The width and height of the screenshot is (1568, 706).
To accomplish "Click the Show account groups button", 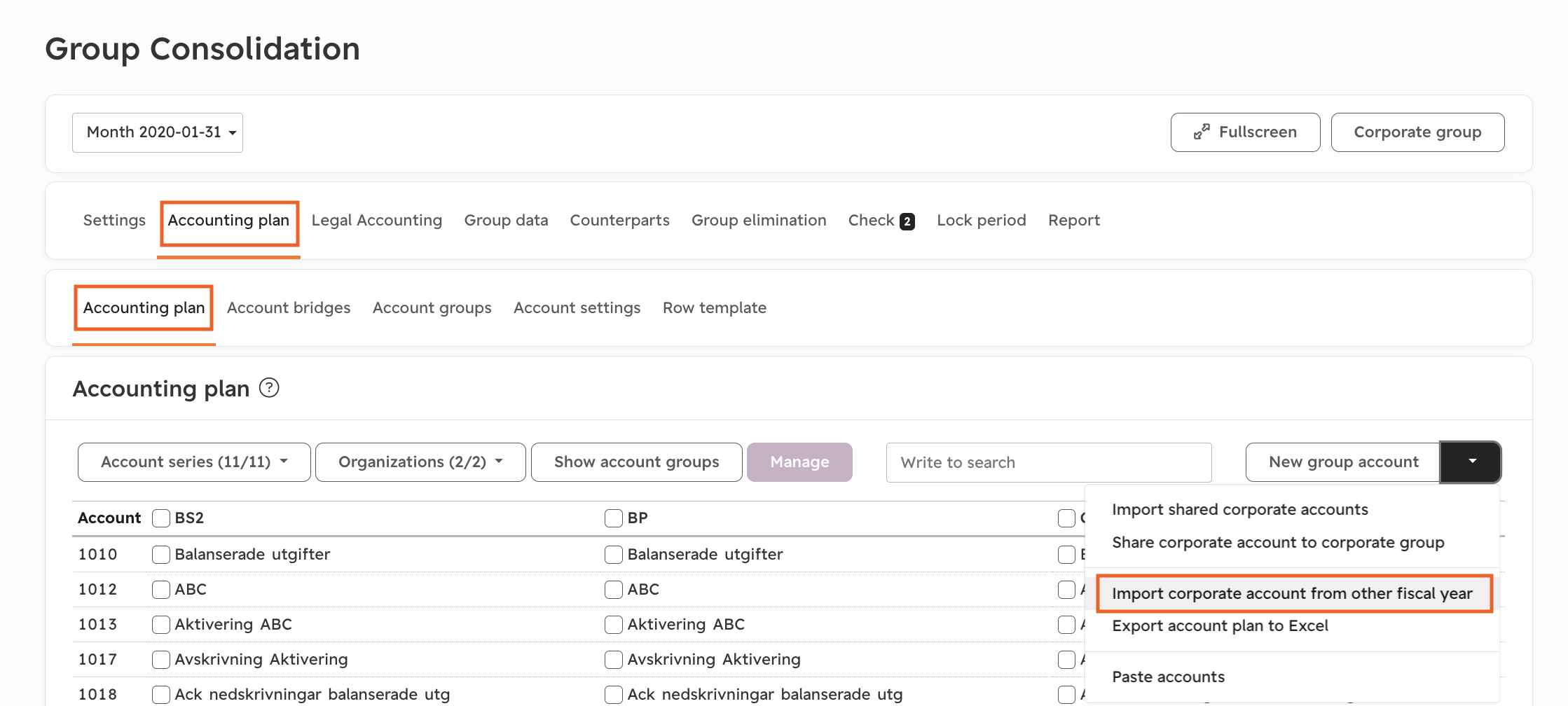I will [636, 462].
